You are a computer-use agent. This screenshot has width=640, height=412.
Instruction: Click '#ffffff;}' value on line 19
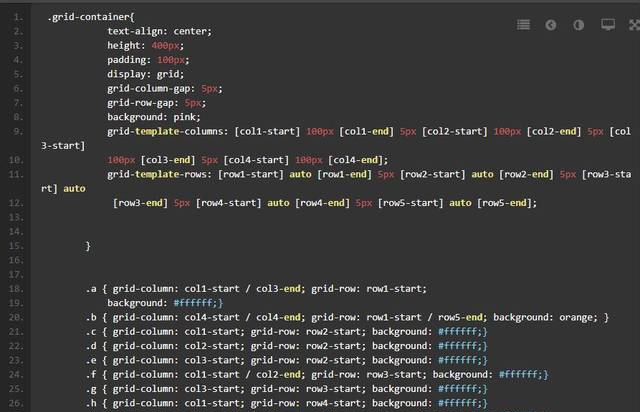pos(198,303)
